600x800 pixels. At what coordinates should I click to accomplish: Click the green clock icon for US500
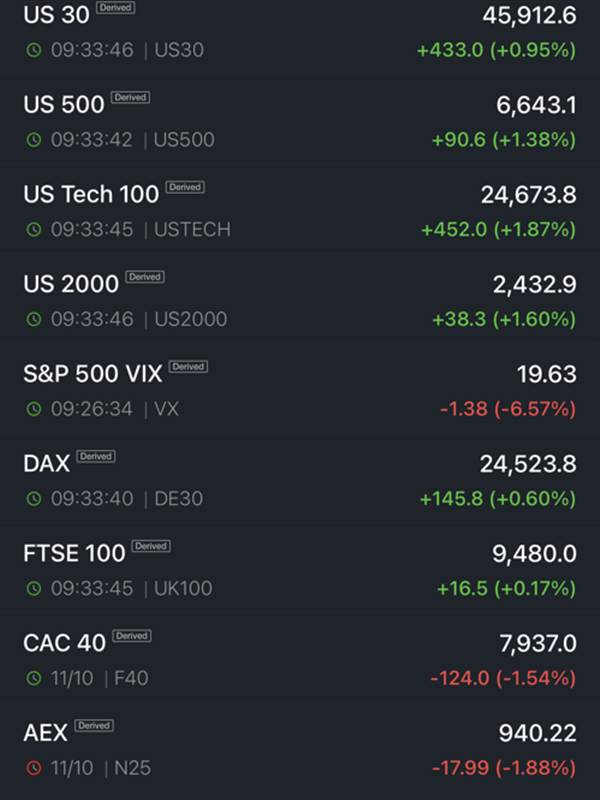coord(34,140)
